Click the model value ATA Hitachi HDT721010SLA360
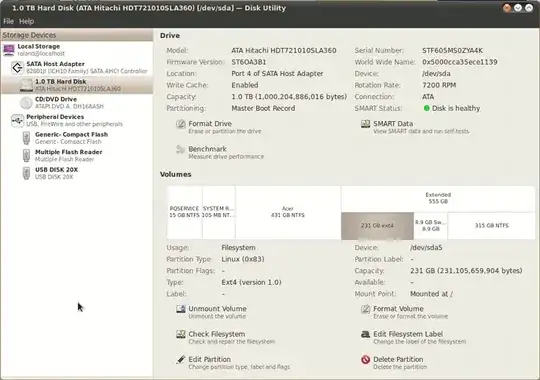The image size is (540, 380). click(284, 51)
